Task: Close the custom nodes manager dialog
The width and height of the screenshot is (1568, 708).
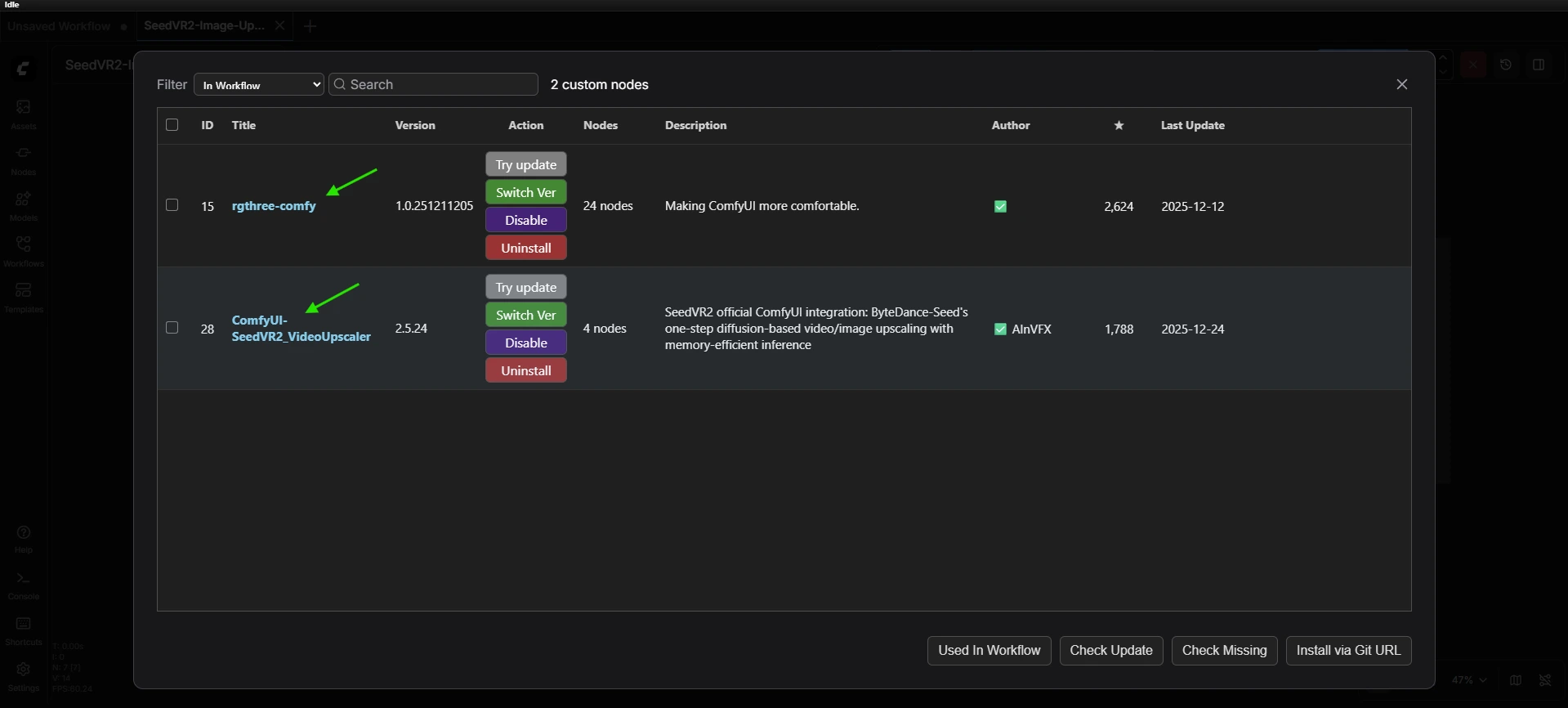Action: tap(1401, 84)
